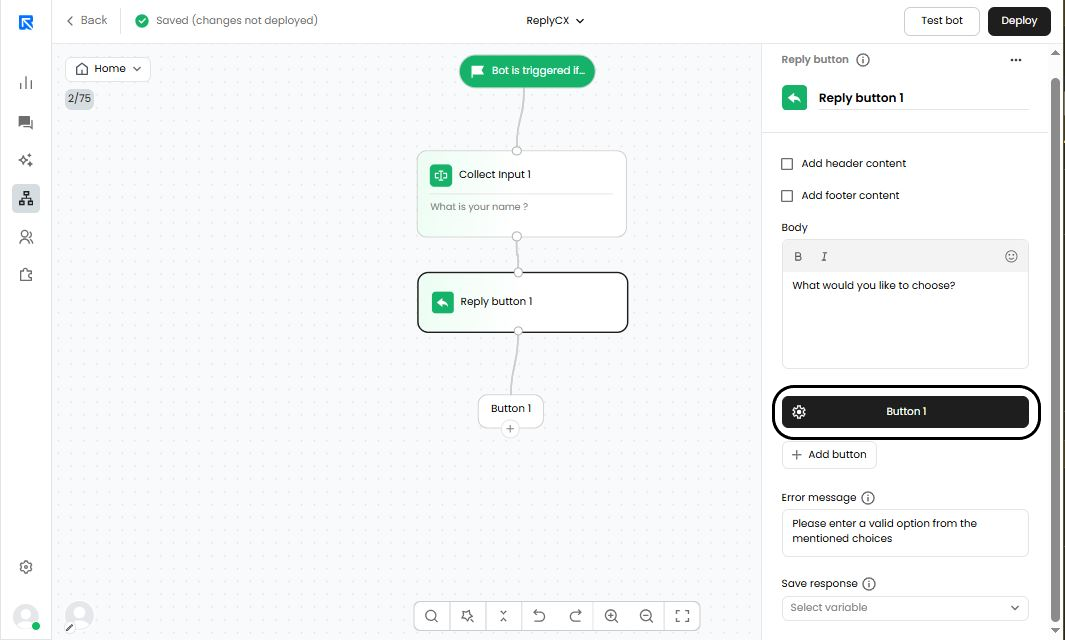
Task: Click the Error message text field
Action: pyautogui.click(x=905, y=533)
